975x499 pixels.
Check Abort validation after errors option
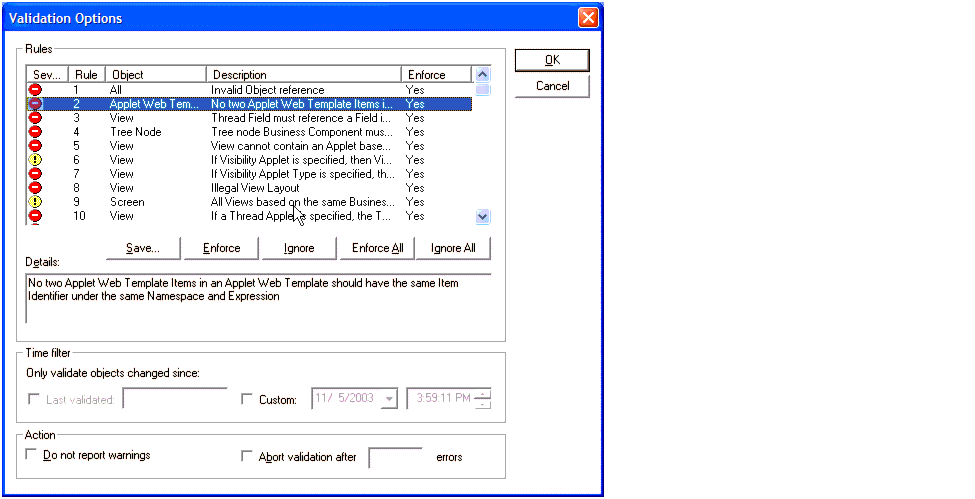(x=247, y=456)
